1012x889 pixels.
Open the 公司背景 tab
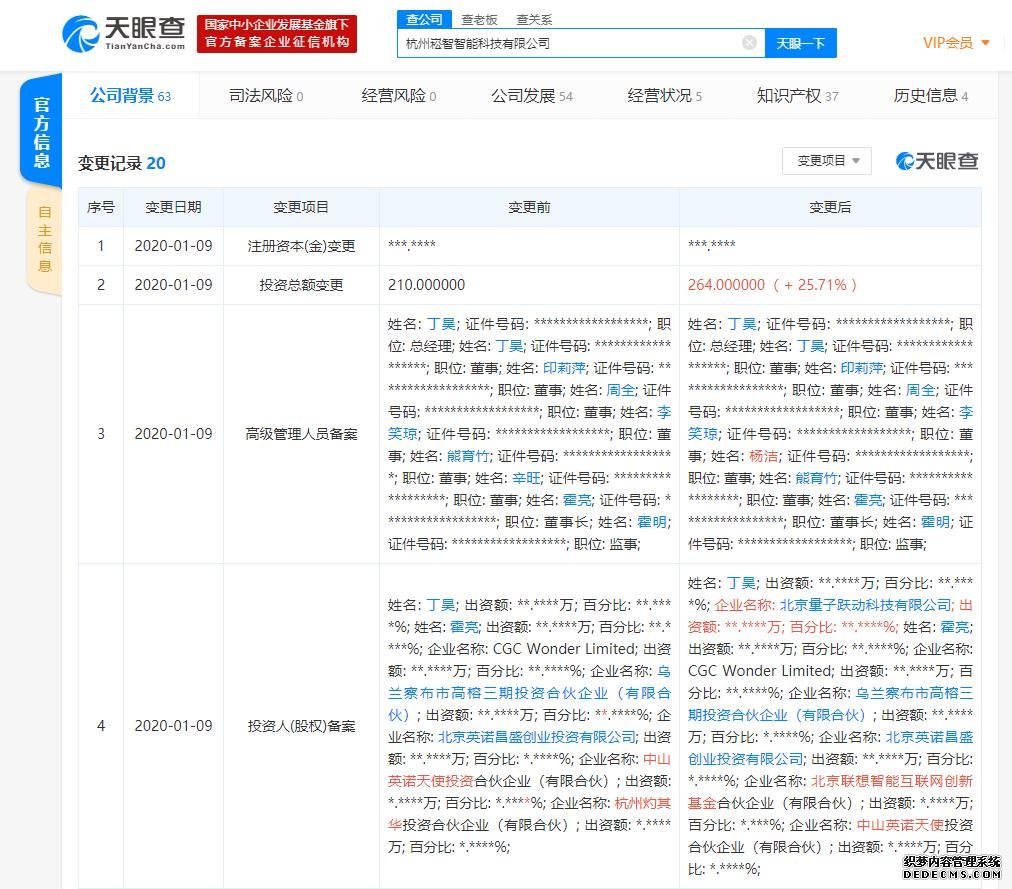pyautogui.click(x=130, y=96)
